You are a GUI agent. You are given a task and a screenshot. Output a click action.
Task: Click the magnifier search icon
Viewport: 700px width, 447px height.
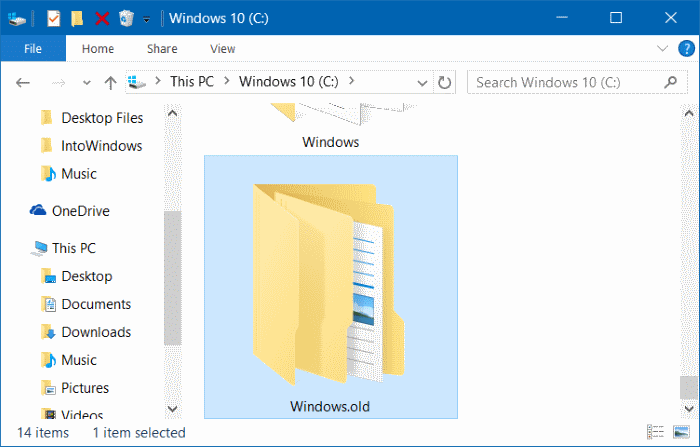click(671, 82)
